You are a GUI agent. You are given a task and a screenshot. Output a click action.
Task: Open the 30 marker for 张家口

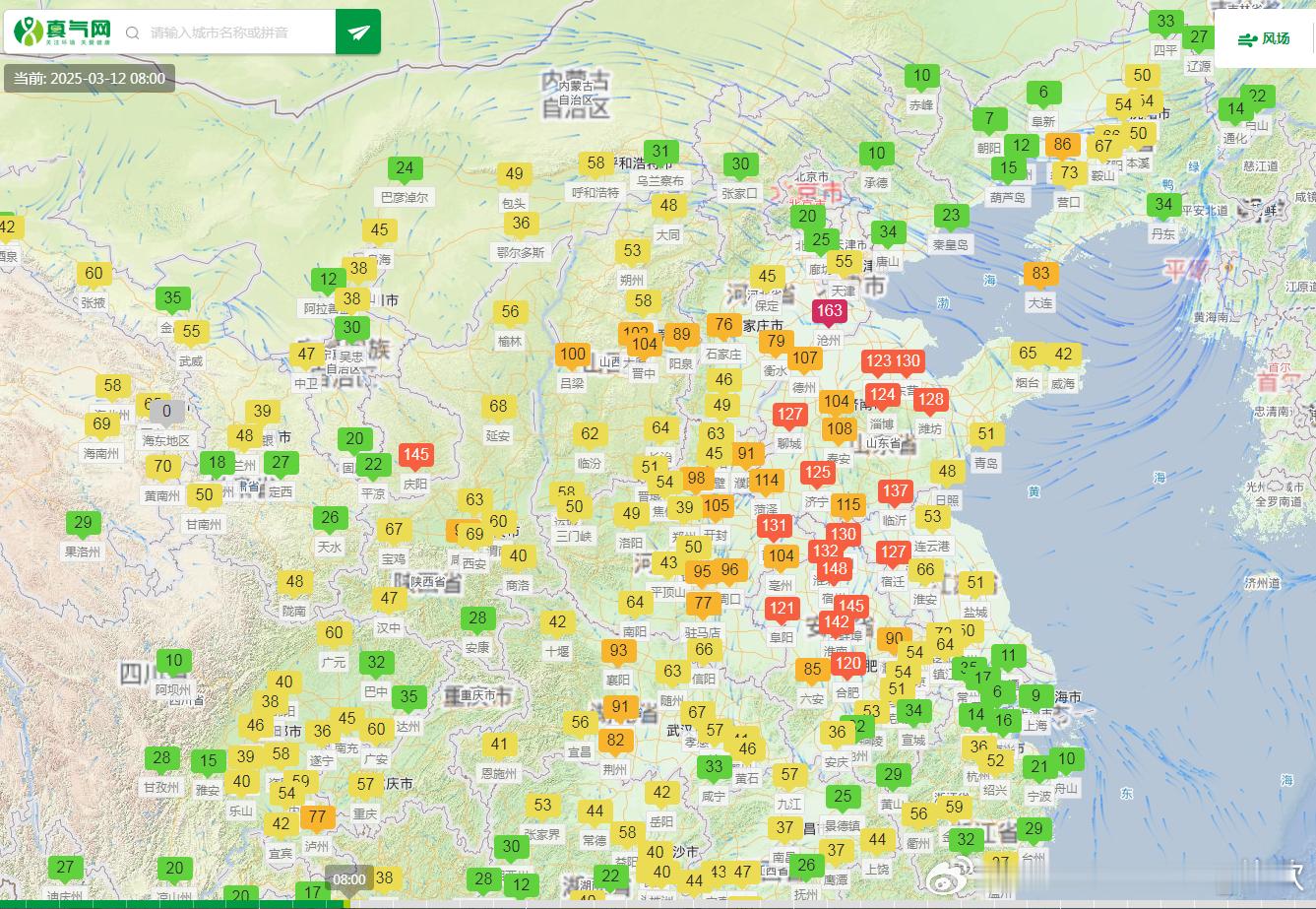[740, 166]
